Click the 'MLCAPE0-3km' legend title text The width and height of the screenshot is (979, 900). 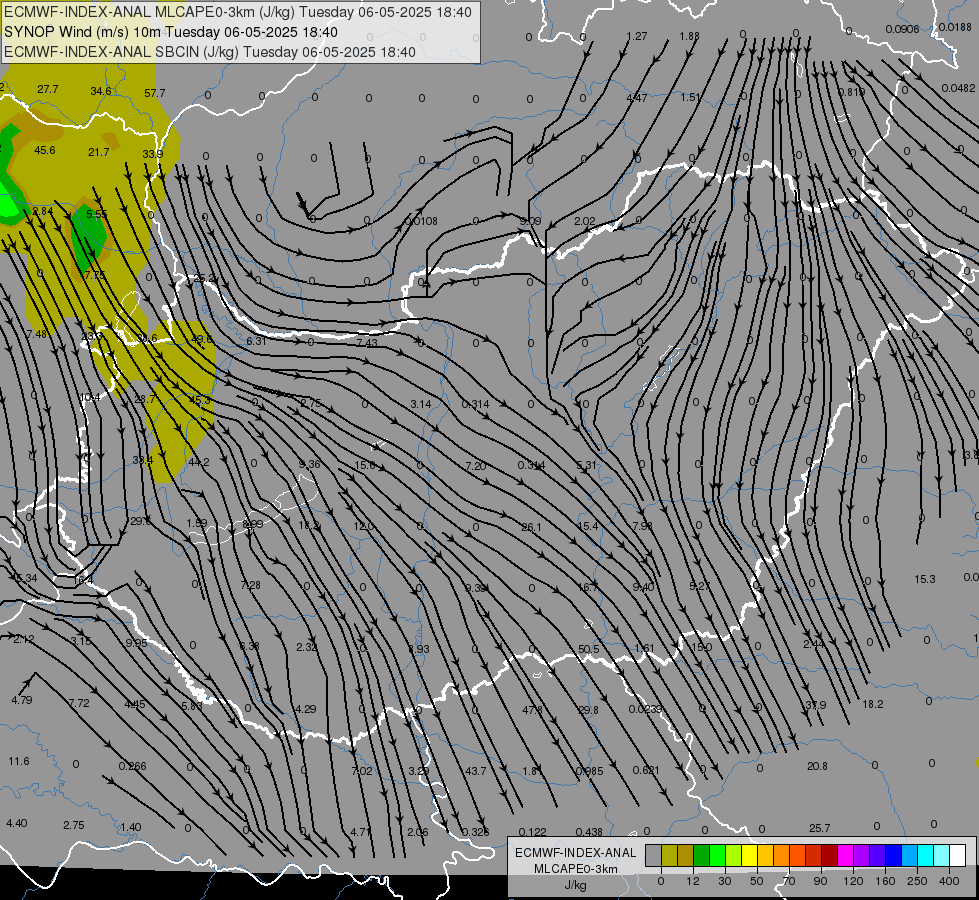pos(575,869)
